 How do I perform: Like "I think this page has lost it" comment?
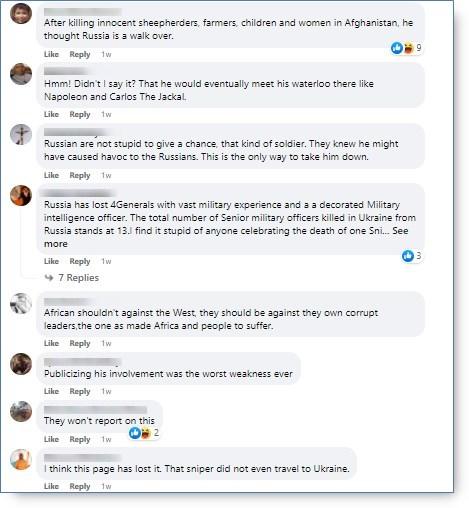tap(51, 486)
